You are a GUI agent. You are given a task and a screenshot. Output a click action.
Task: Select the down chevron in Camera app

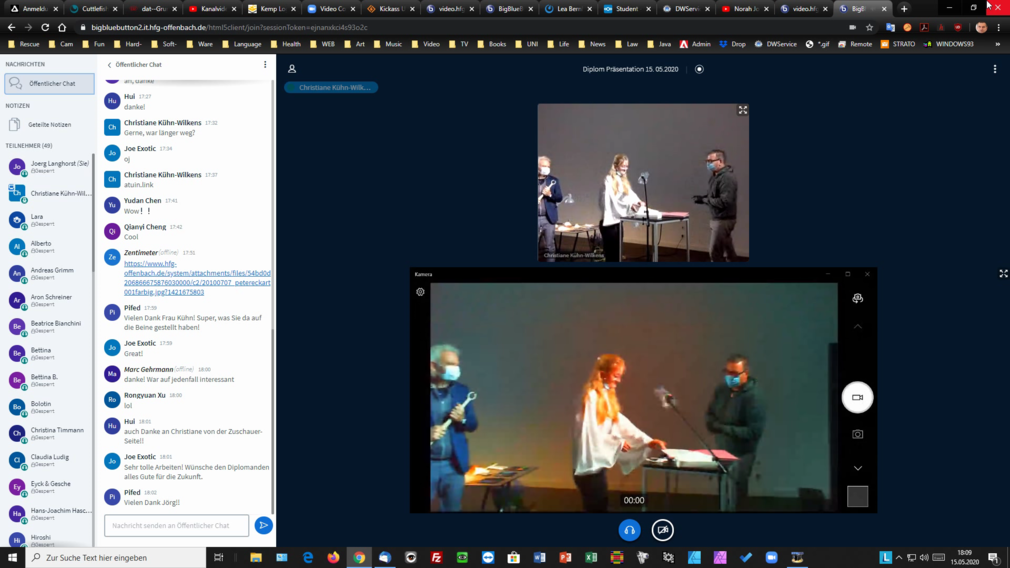857,468
